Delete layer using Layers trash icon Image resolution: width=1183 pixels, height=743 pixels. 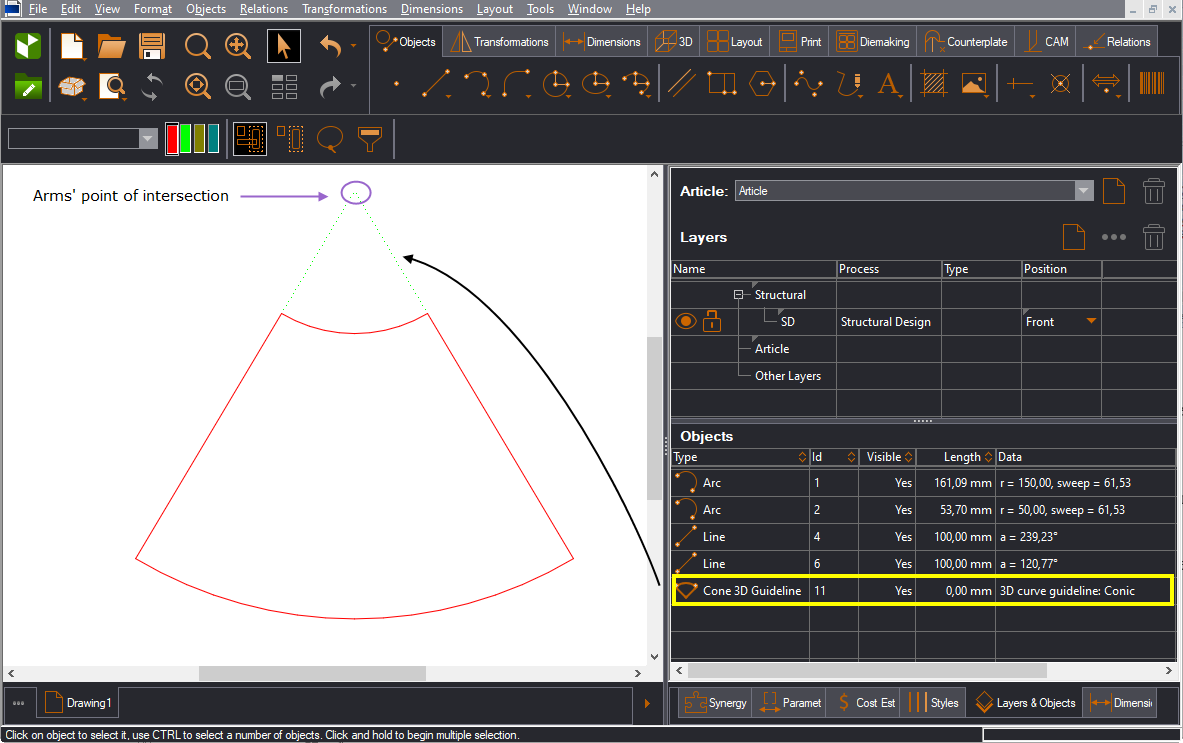point(1153,237)
